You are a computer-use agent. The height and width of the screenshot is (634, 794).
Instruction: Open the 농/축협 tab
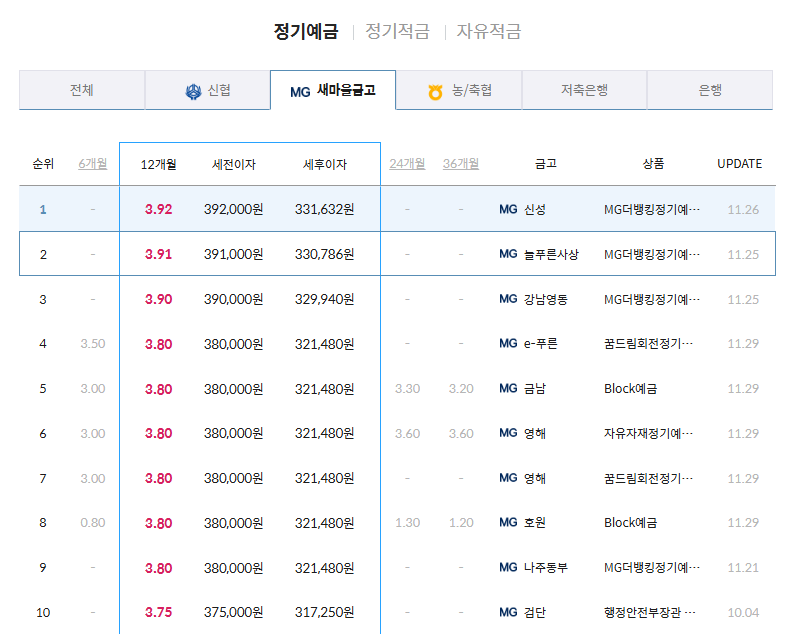point(459,90)
